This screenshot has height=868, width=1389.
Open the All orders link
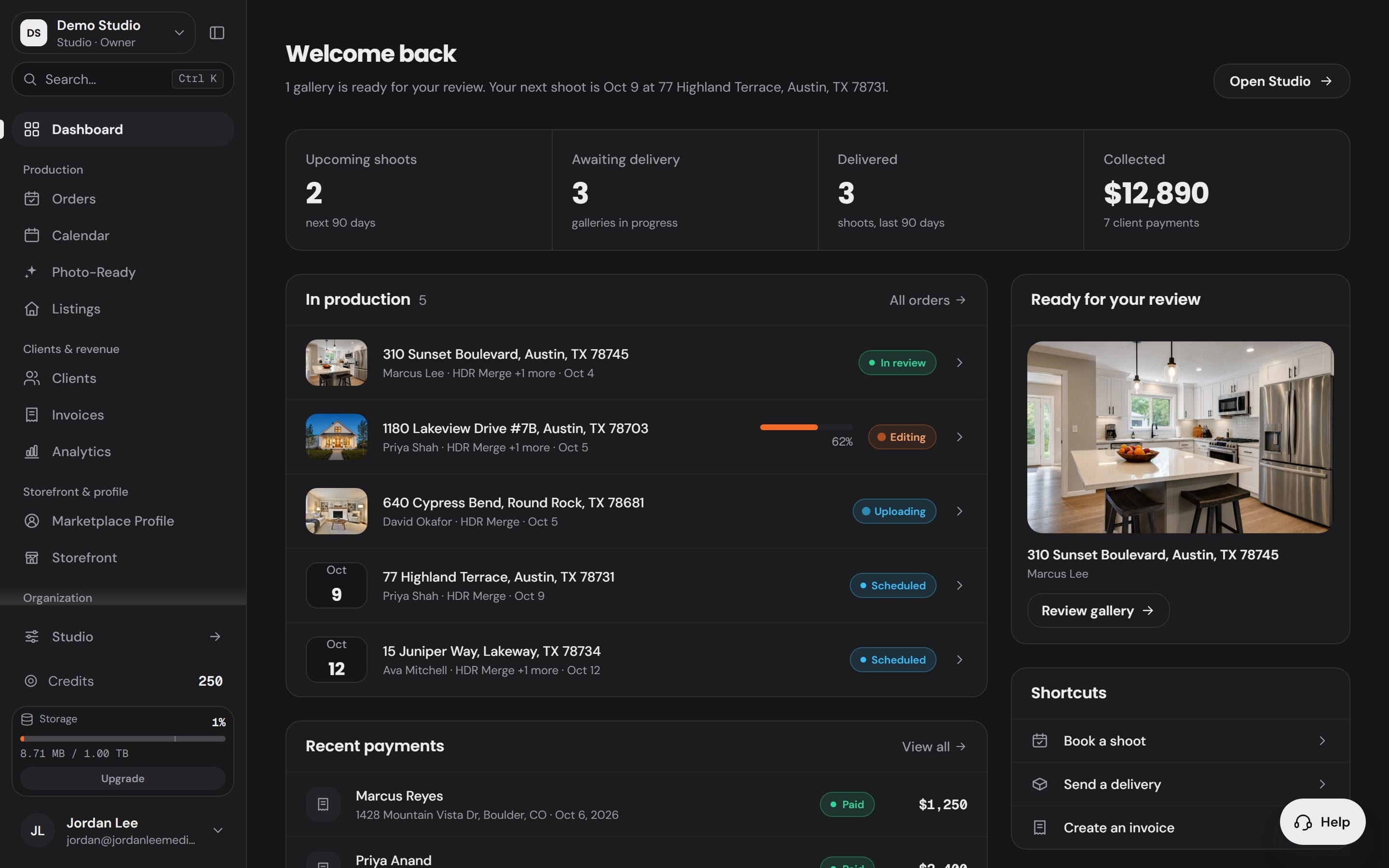927,299
